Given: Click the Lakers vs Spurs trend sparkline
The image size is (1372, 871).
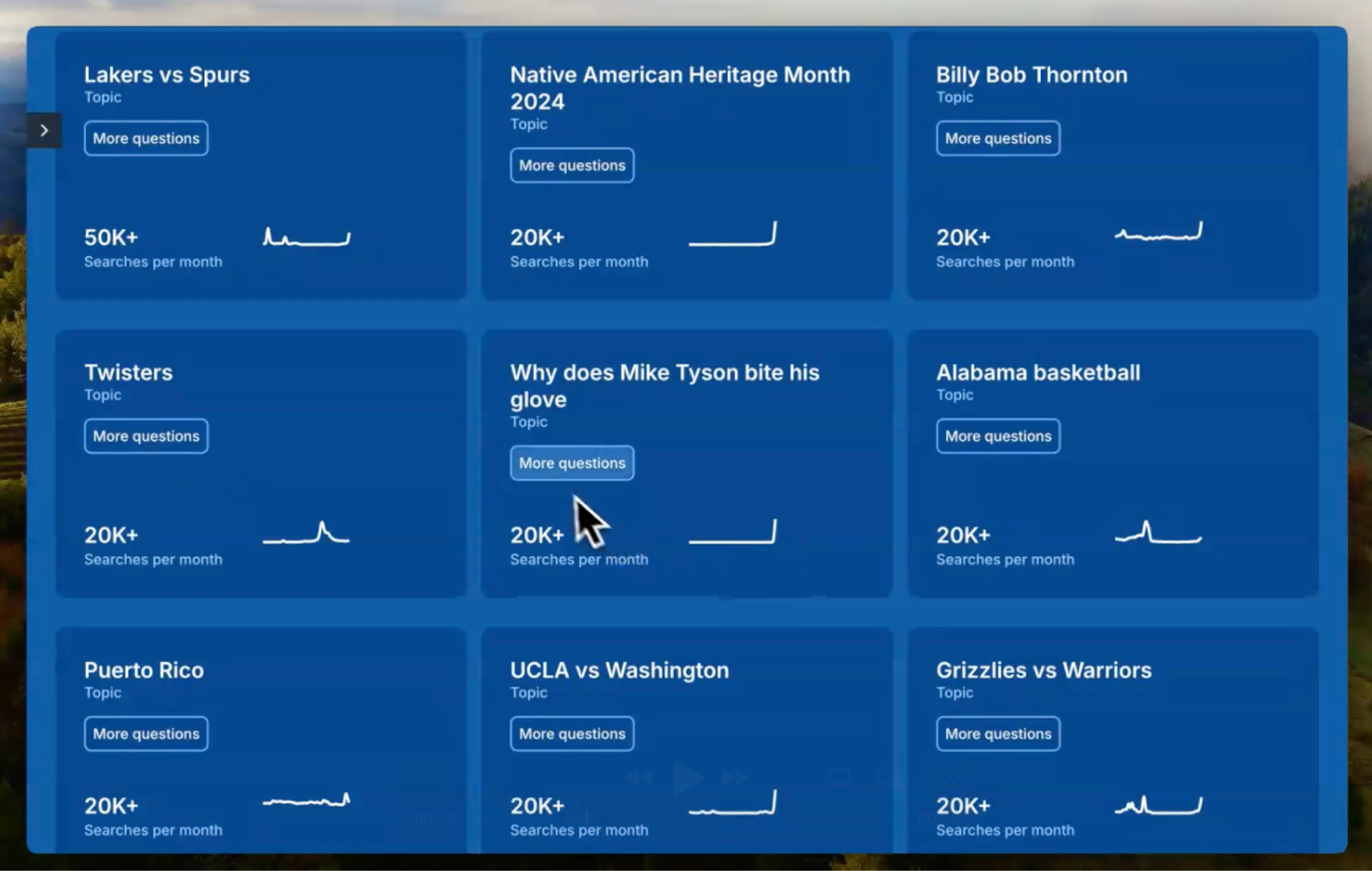Looking at the screenshot, I should [306, 237].
